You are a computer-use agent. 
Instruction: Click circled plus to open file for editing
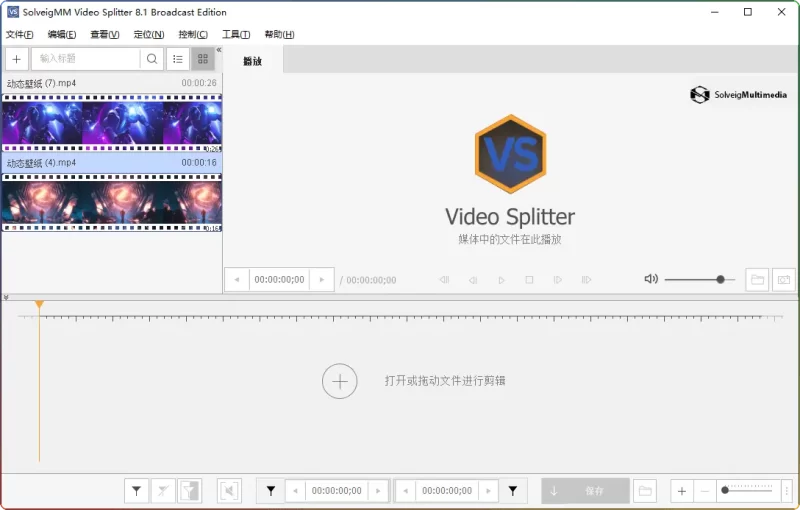click(x=340, y=381)
